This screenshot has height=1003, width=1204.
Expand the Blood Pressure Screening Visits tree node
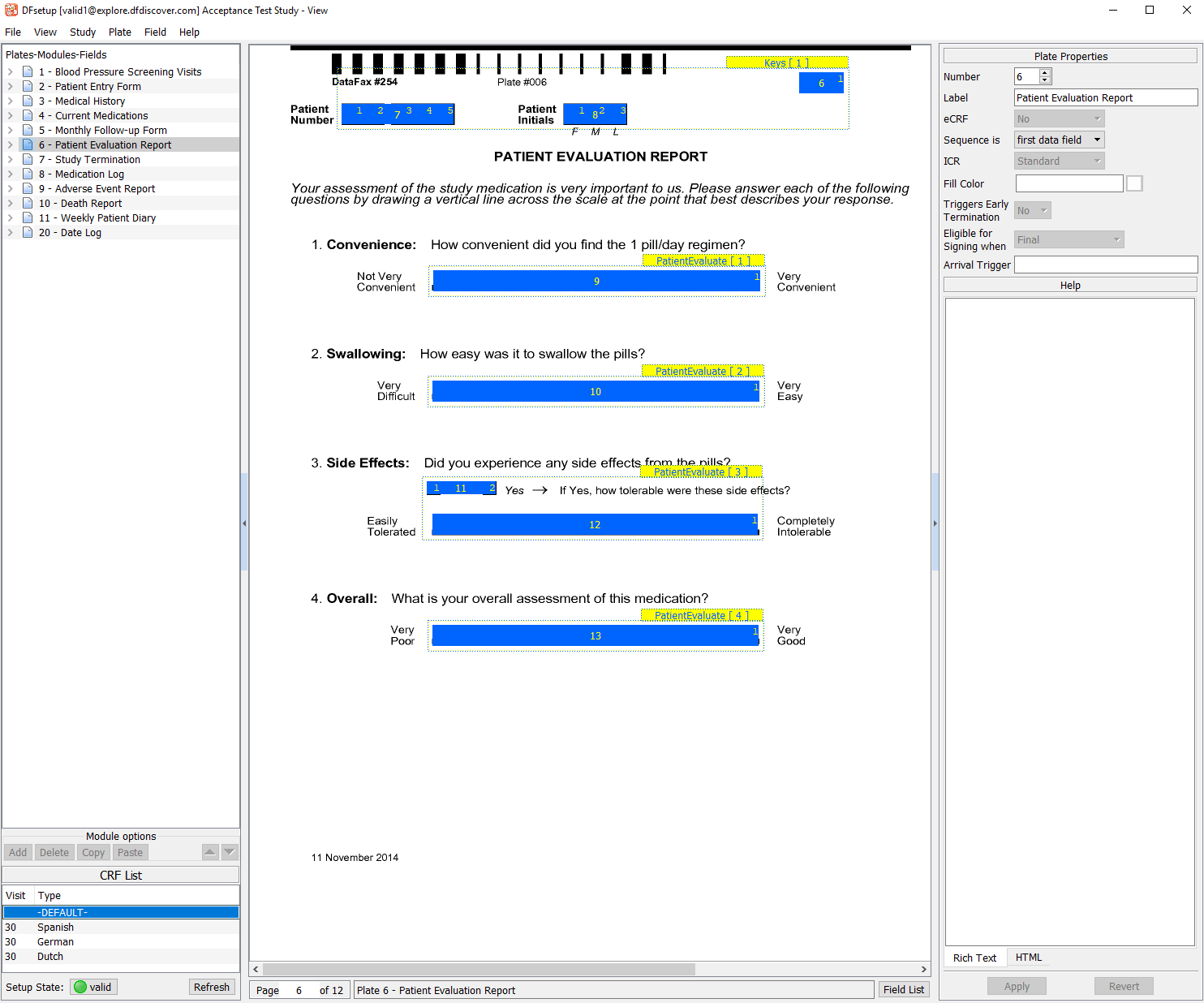point(11,72)
